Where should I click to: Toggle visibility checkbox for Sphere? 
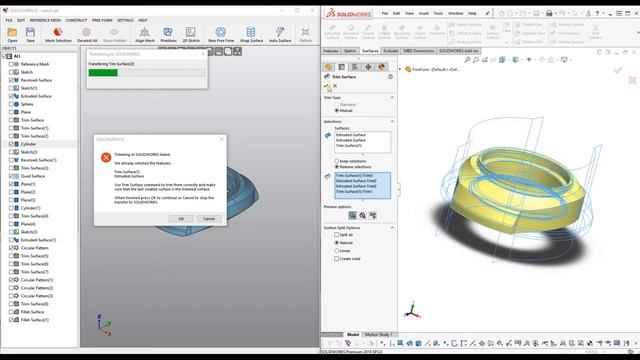click(11, 104)
